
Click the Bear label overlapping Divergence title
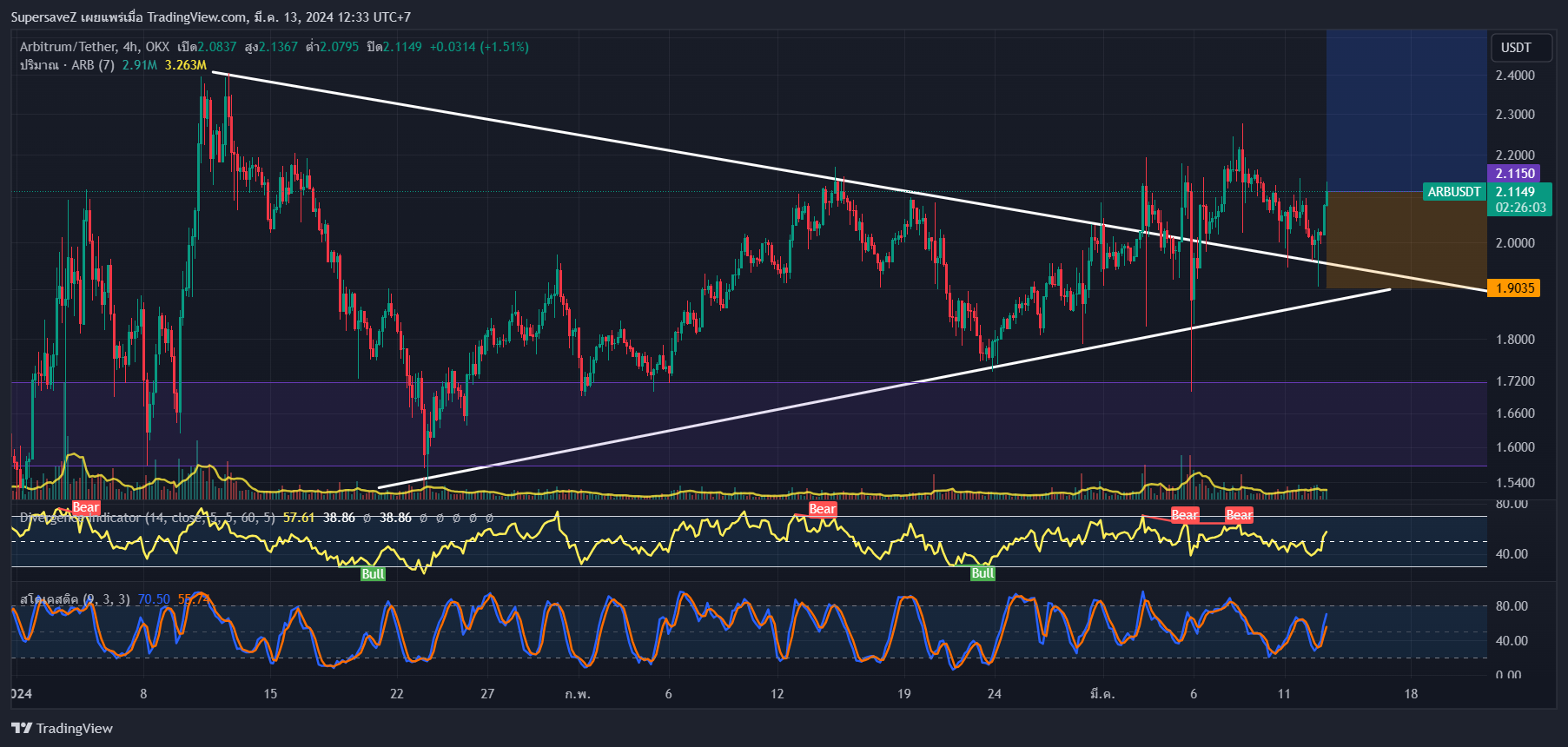86,507
